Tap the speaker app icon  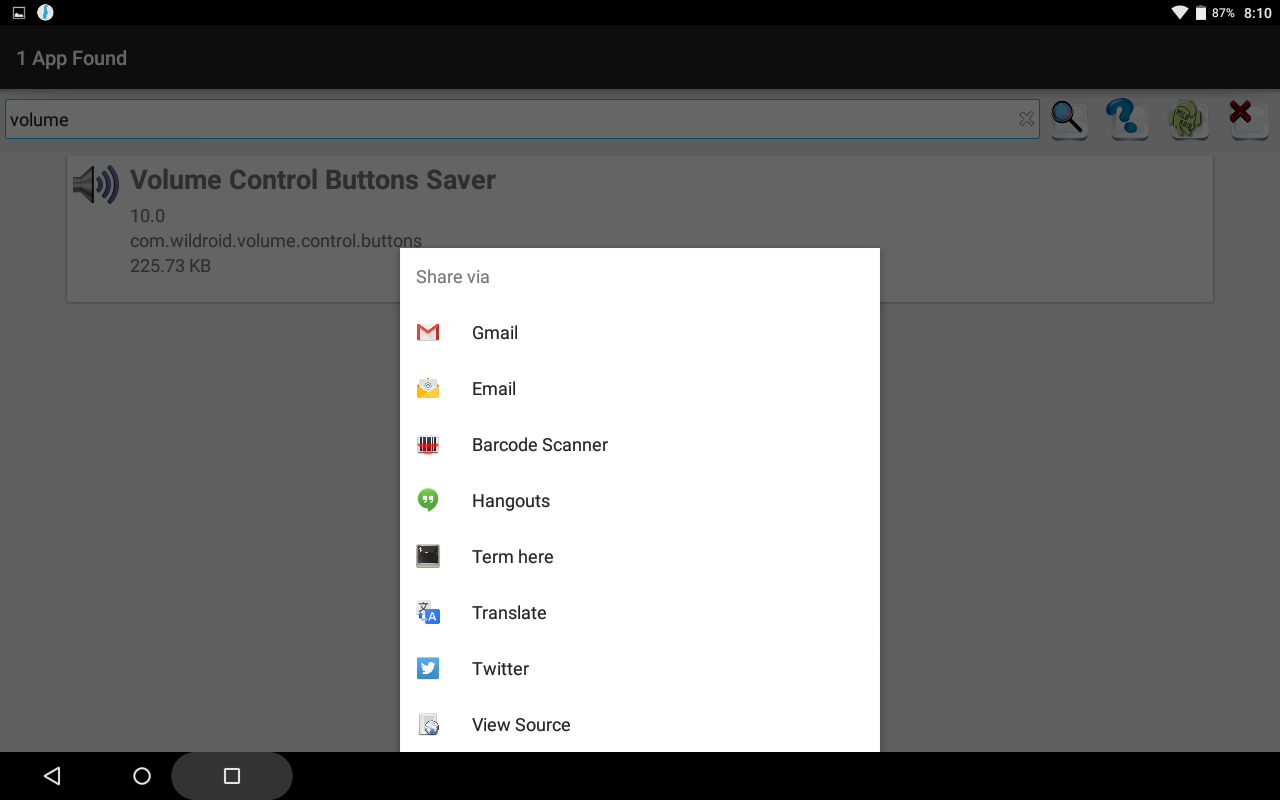pyautogui.click(x=96, y=184)
